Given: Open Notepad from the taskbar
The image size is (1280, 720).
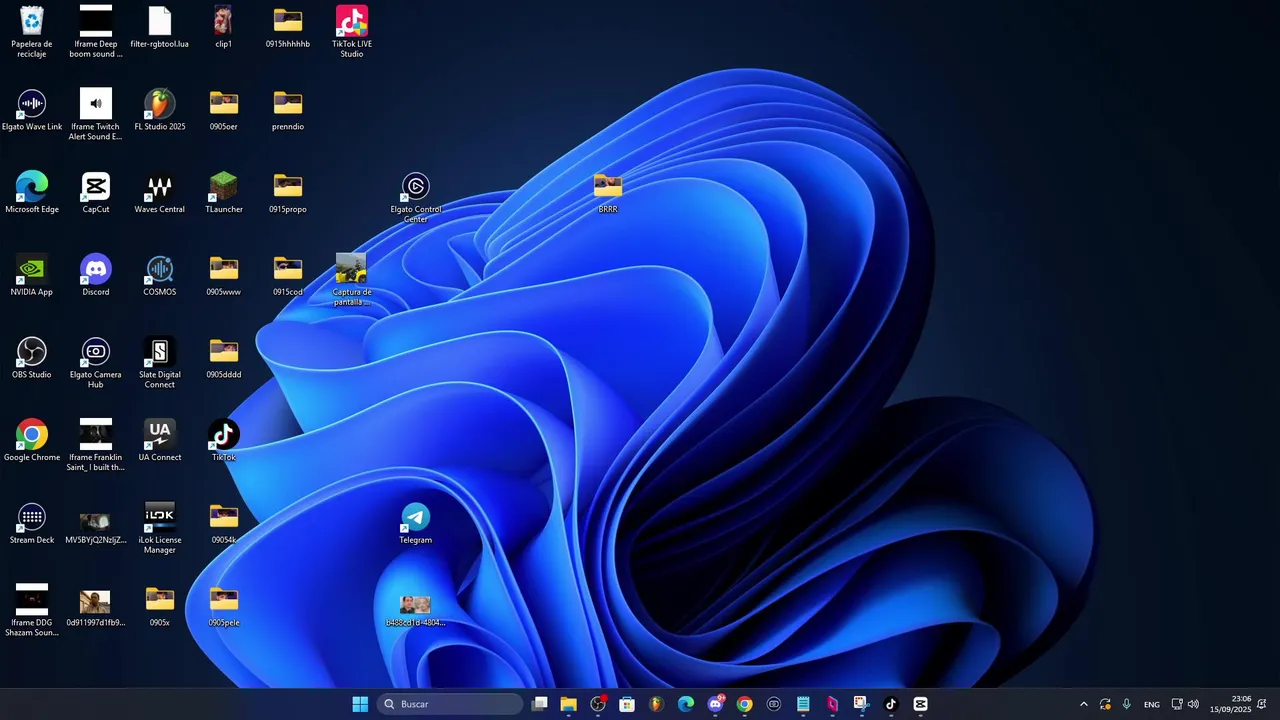Looking at the screenshot, I should pyautogui.click(x=803, y=704).
